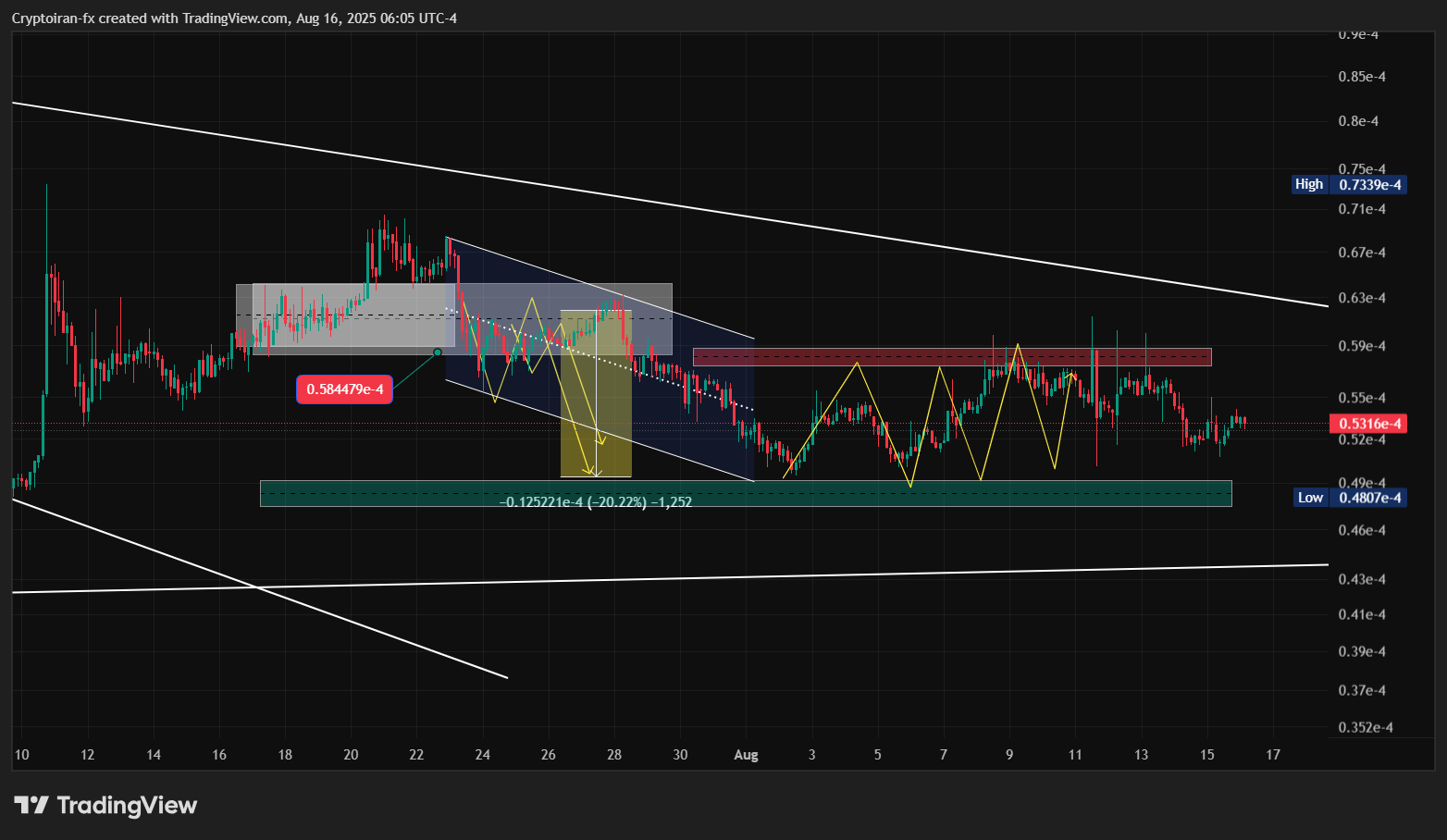Click the date label 17 on time axis
Screen dimensions: 1447x840
click(1273, 755)
